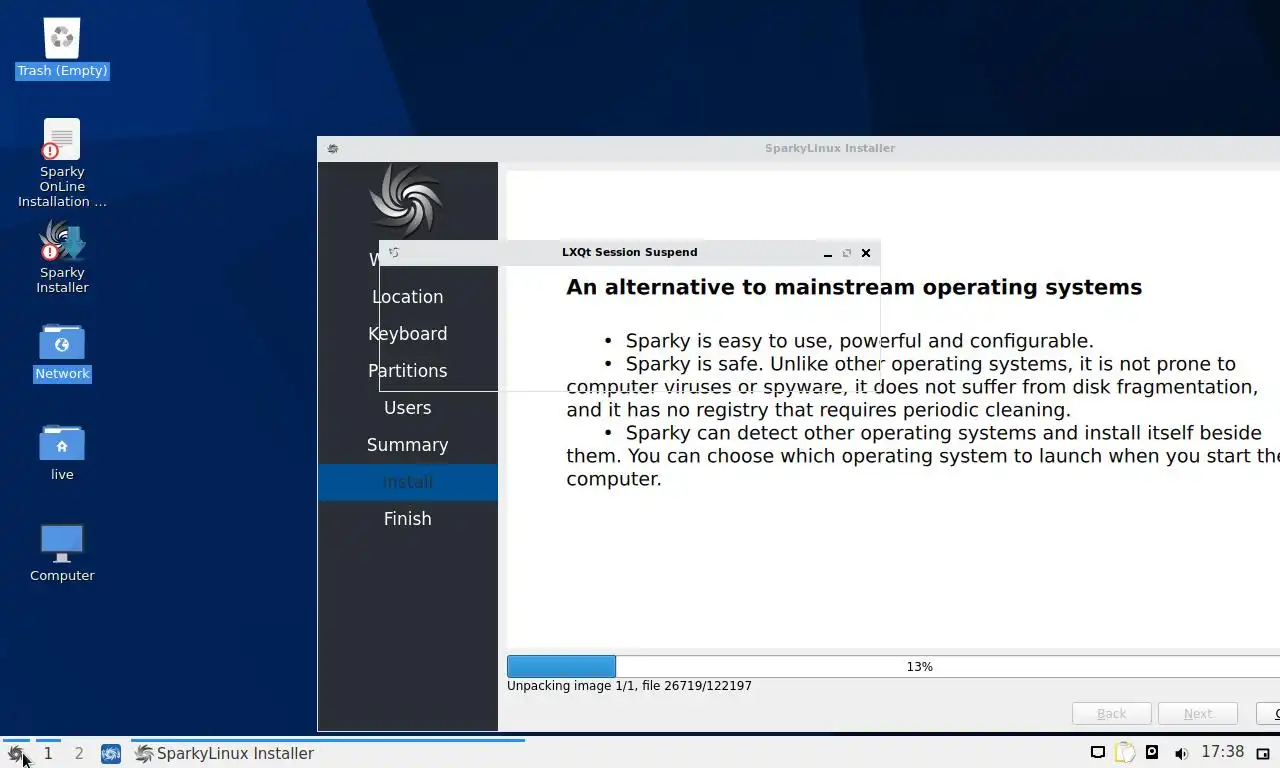Viewport: 1280px width, 768px height.
Task: Select the Location step in installer sidebar
Action: (408, 297)
